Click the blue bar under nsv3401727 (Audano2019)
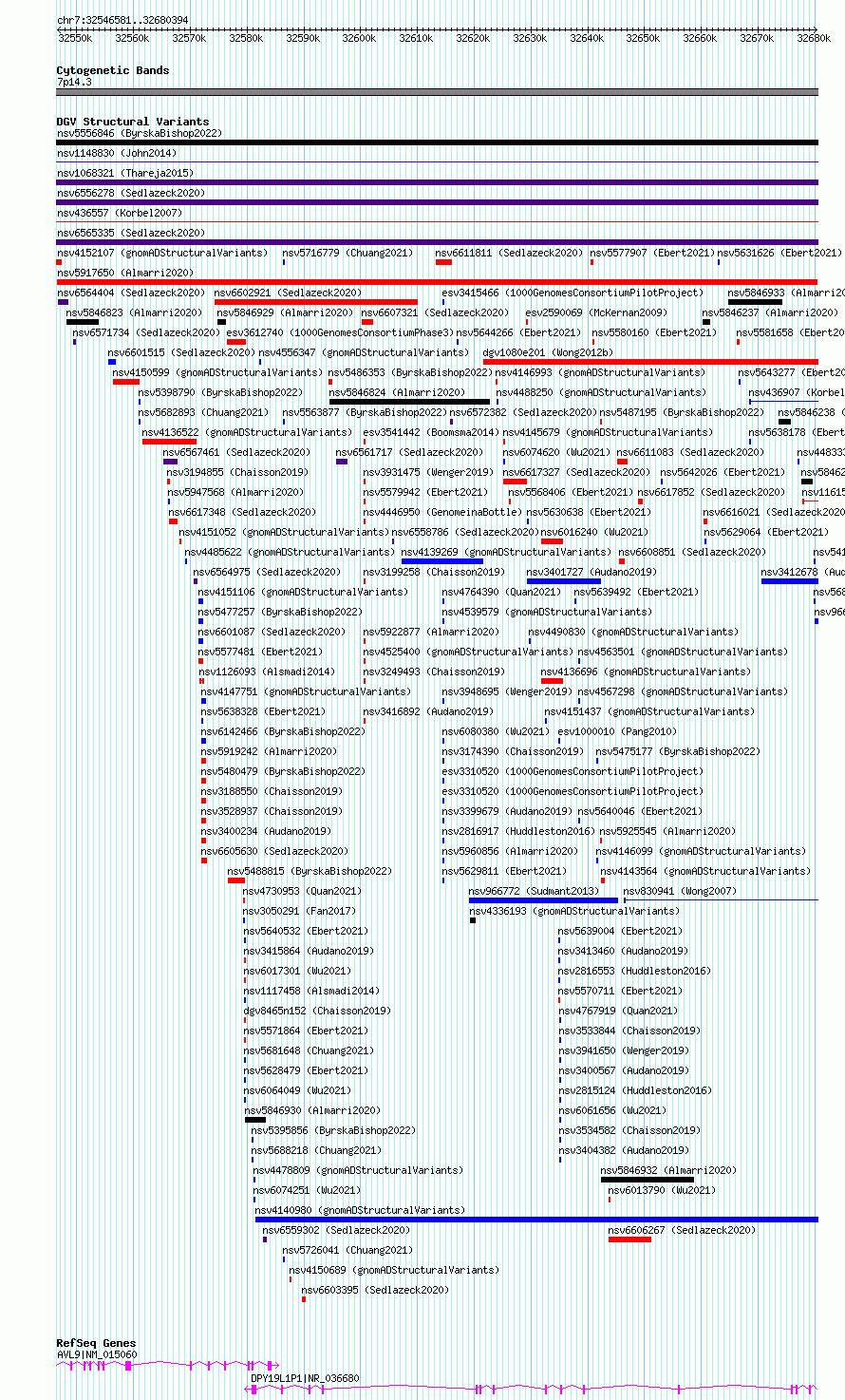 coord(563,581)
